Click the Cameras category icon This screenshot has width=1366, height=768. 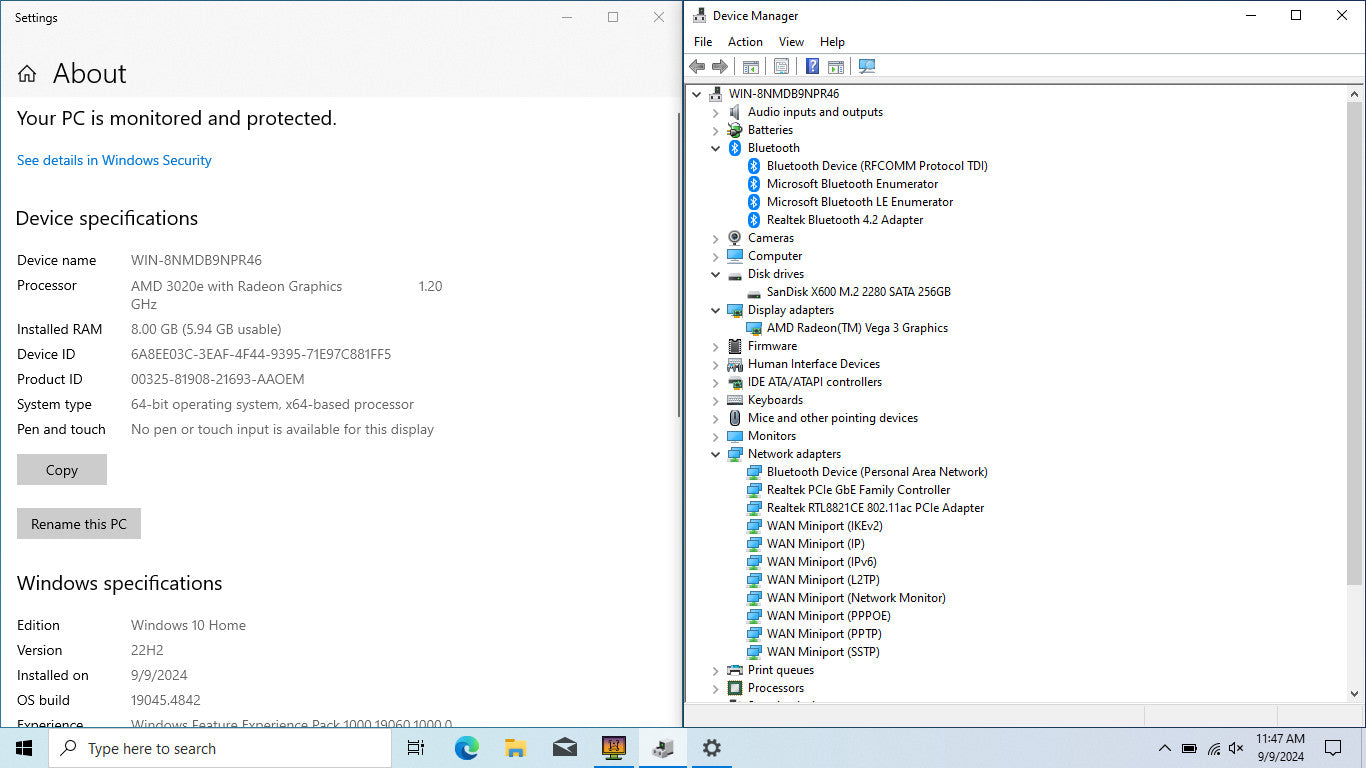(x=735, y=238)
